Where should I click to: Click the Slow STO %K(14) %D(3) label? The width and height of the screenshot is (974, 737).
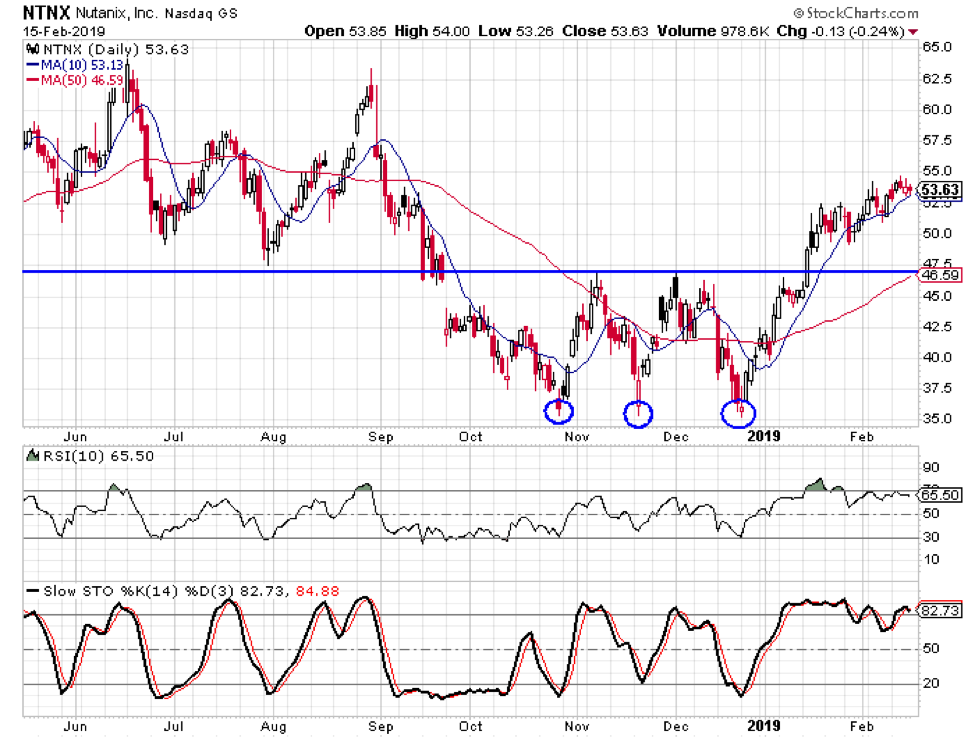[x=140, y=591]
